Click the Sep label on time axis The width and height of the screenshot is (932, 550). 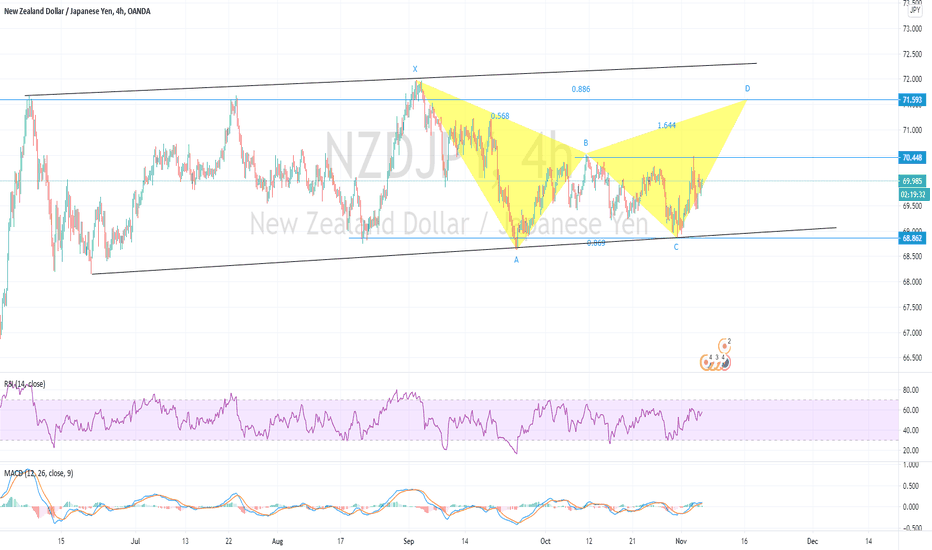(408, 541)
